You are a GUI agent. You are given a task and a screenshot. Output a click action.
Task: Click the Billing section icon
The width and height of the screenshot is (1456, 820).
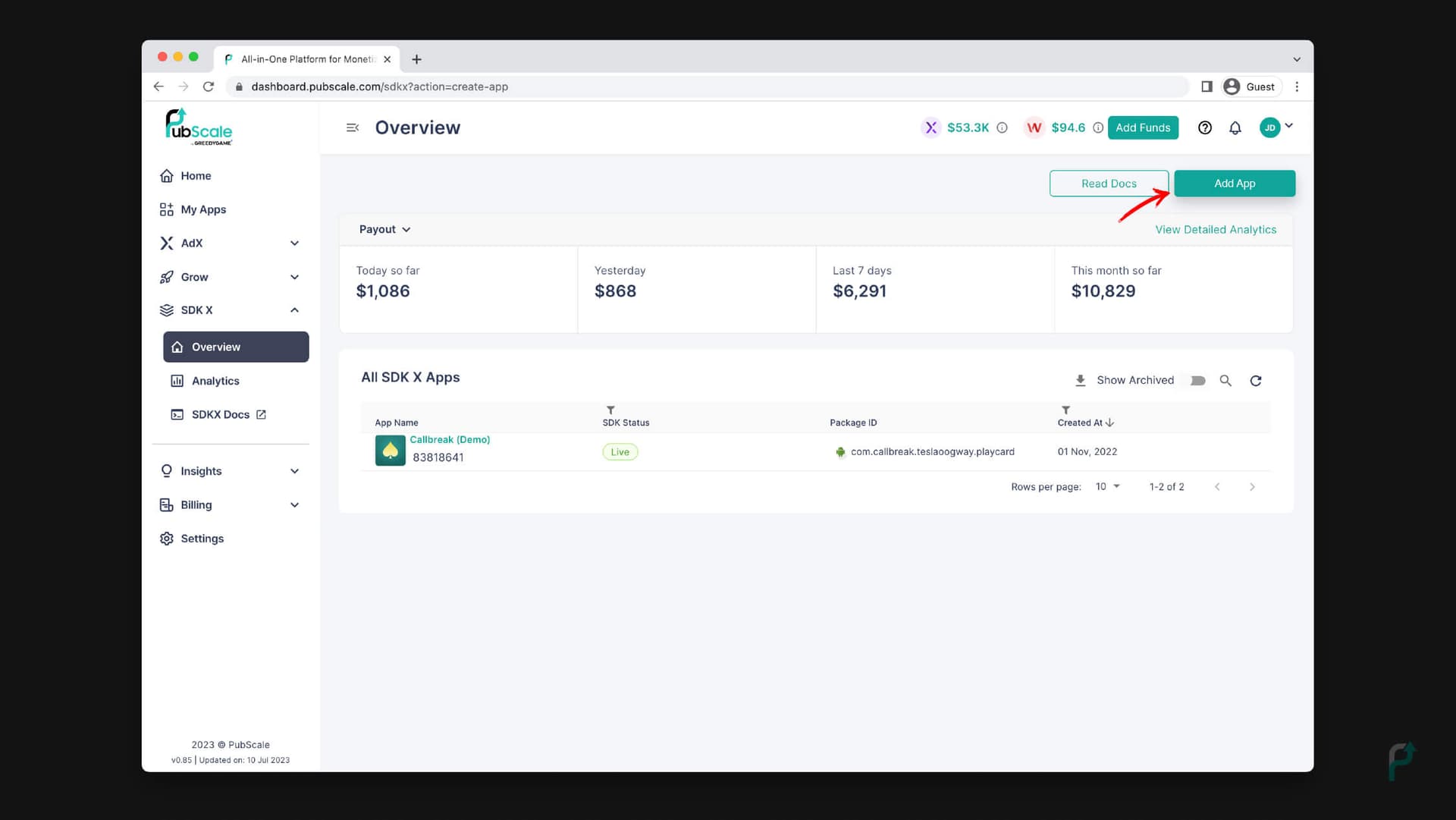coord(166,504)
